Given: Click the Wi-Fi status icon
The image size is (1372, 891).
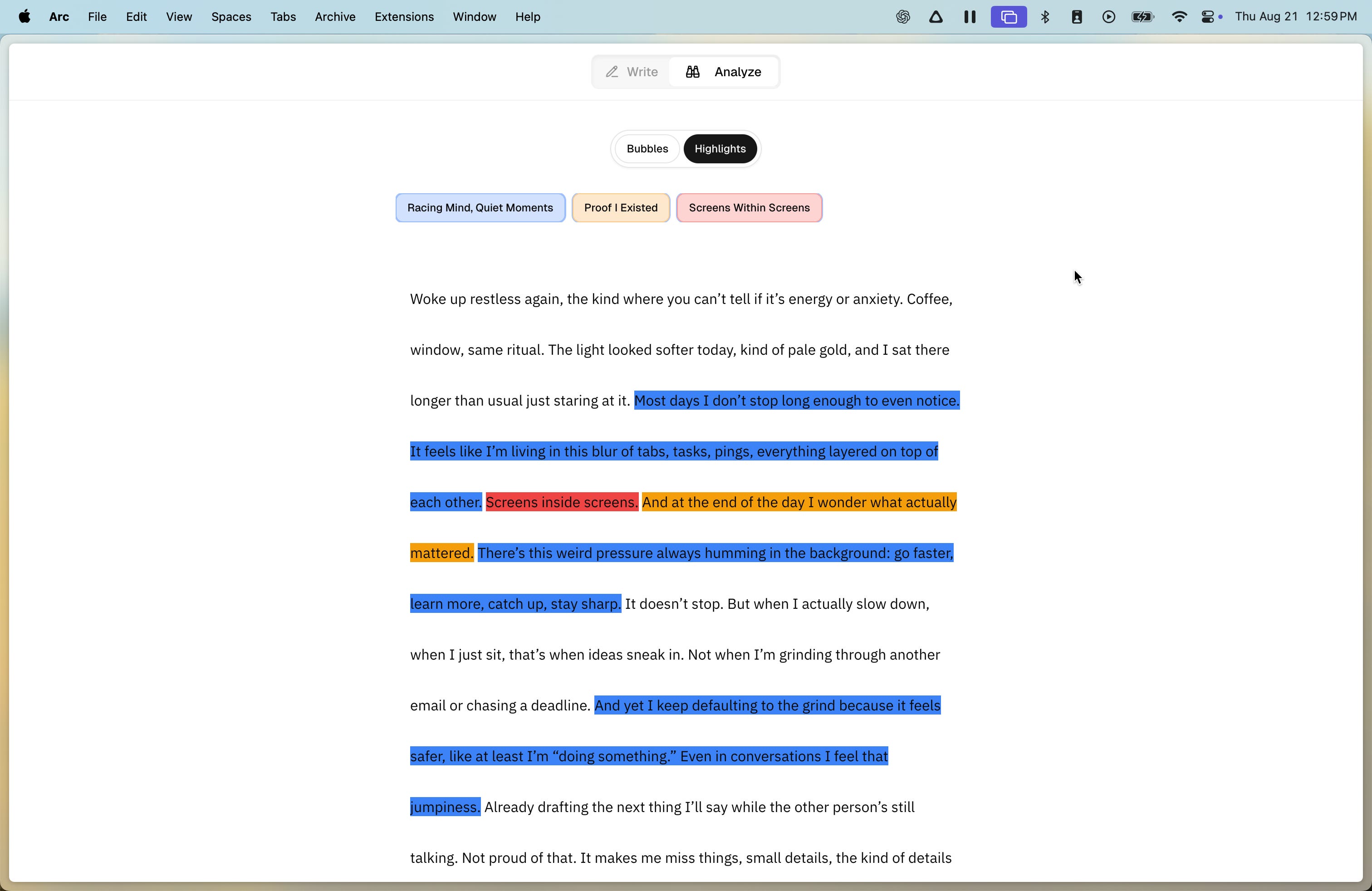Looking at the screenshot, I should pyautogui.click(x=1179, y=17).
